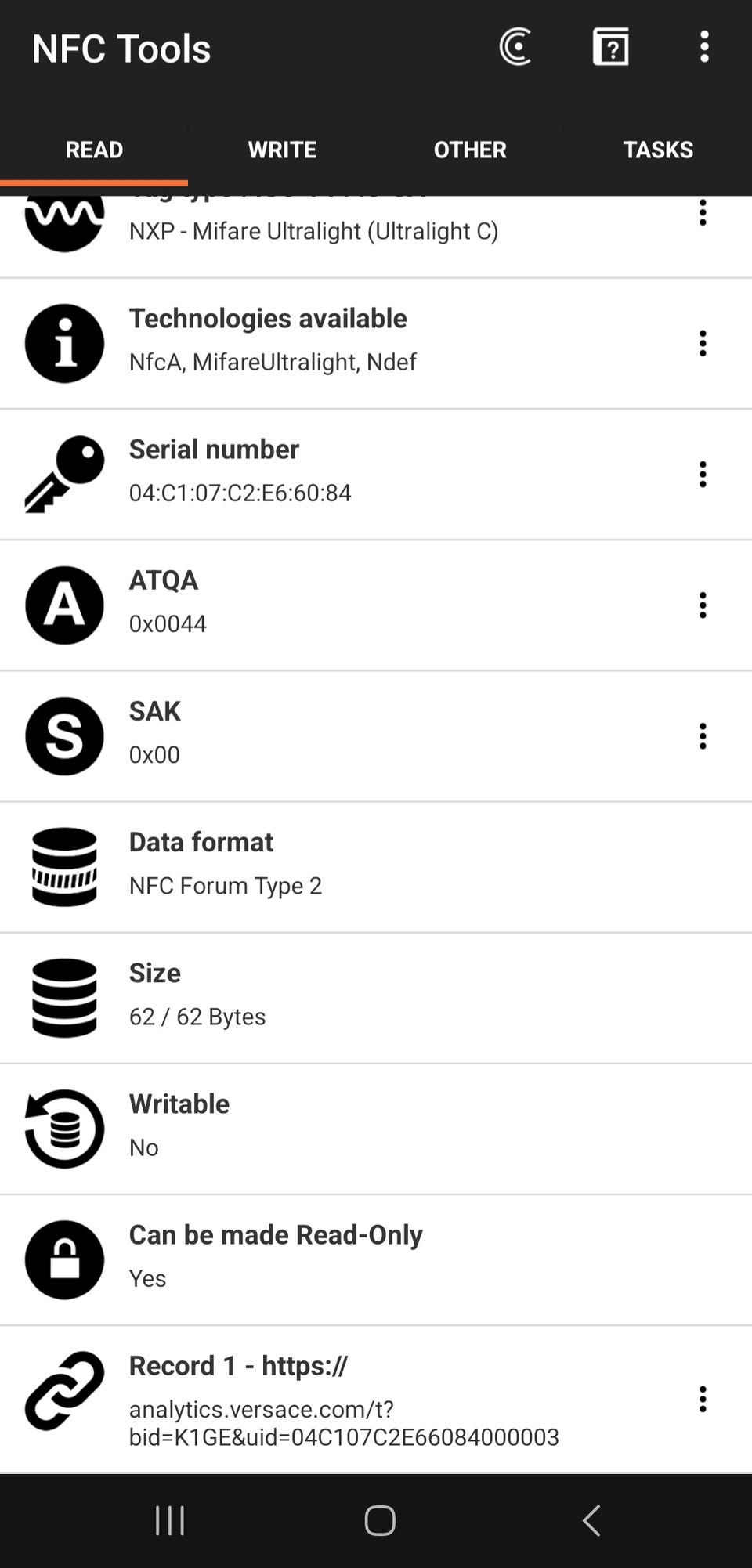Screen dimensions: 752x1568
Task: Tap the contactless scan icon in header
Action: point(515,47)
